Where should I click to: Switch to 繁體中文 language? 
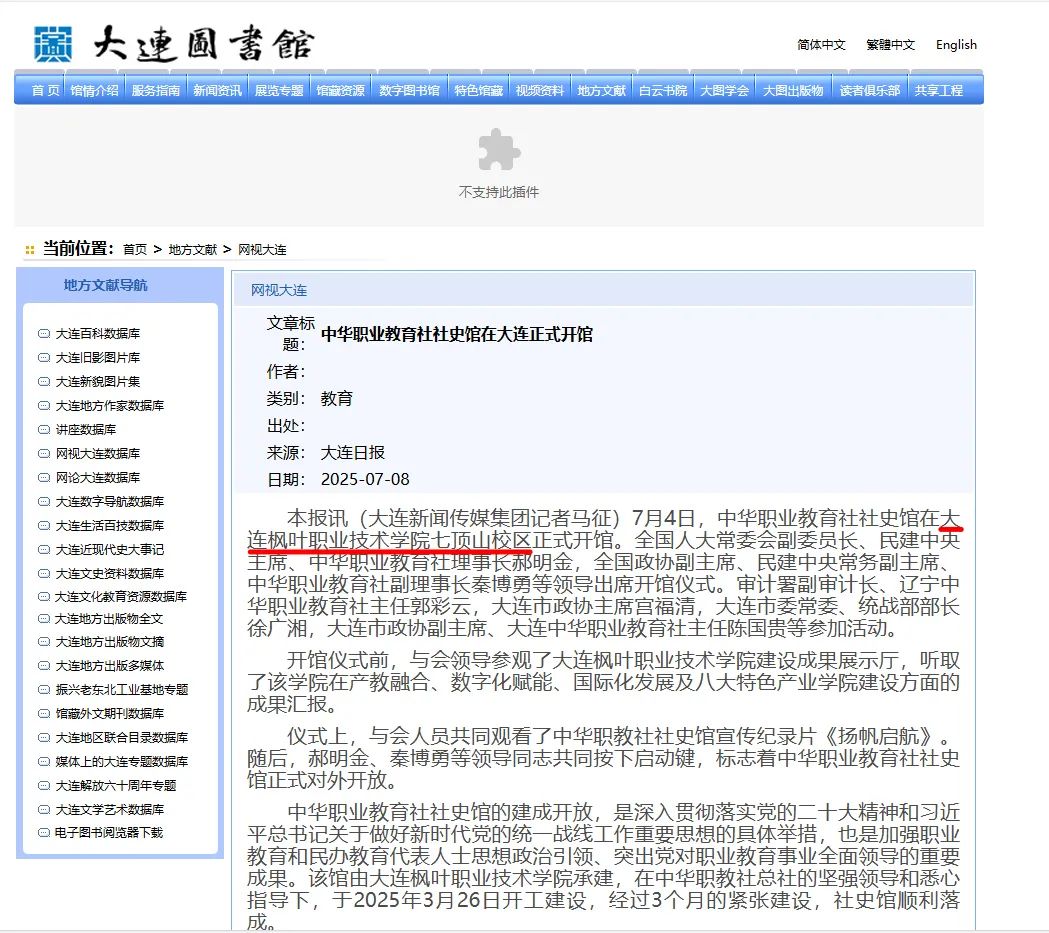(890, 45)
